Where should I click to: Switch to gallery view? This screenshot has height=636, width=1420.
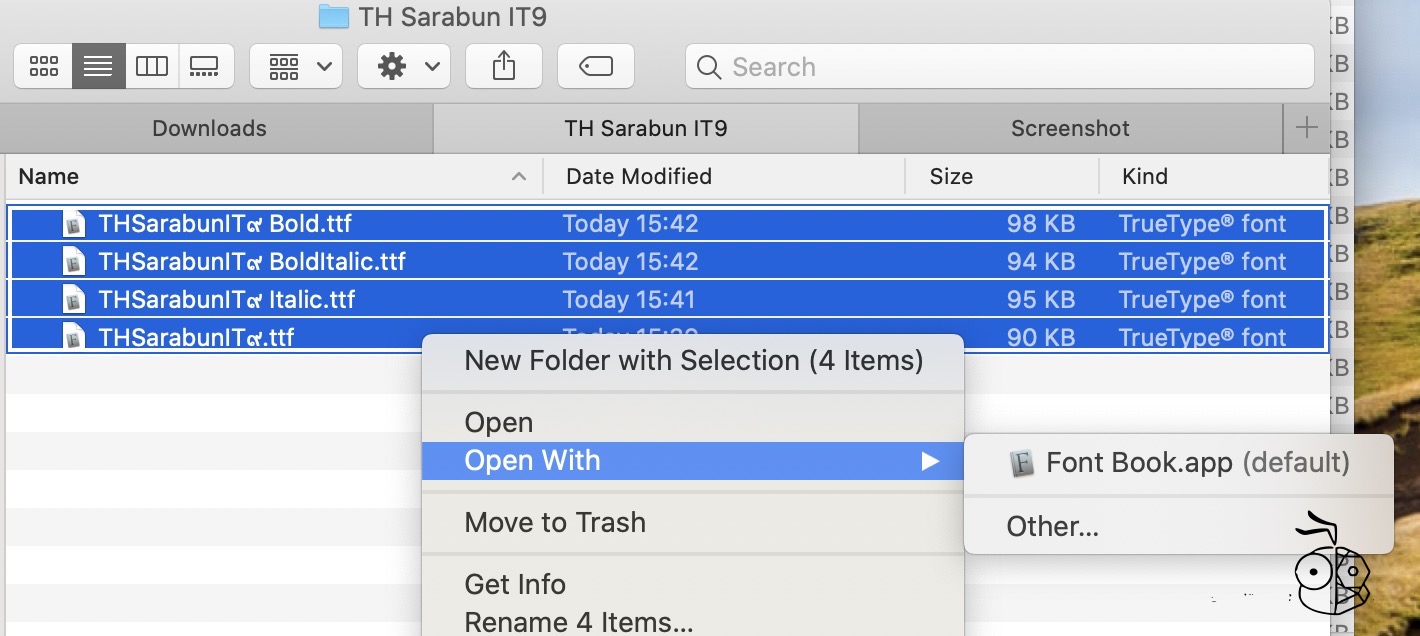click(x=205, y=67)
